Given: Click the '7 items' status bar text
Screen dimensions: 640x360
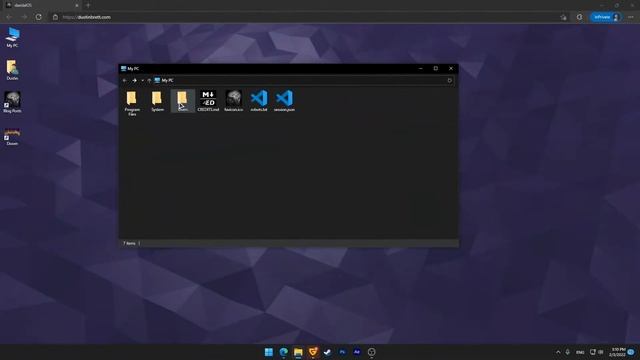Looking at the screenshot, I should [129, 243].
